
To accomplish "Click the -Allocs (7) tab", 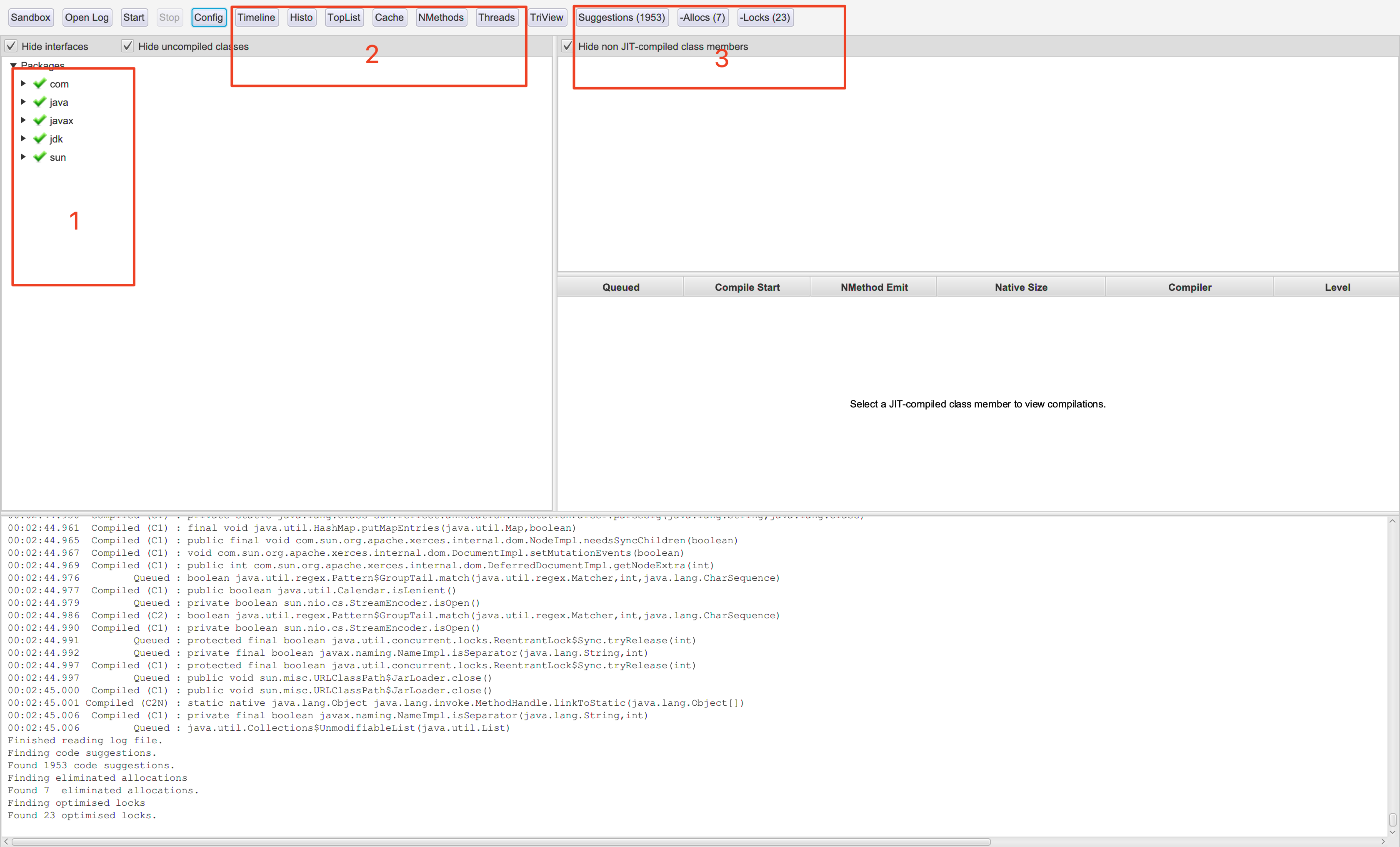I will click(700, 17).
